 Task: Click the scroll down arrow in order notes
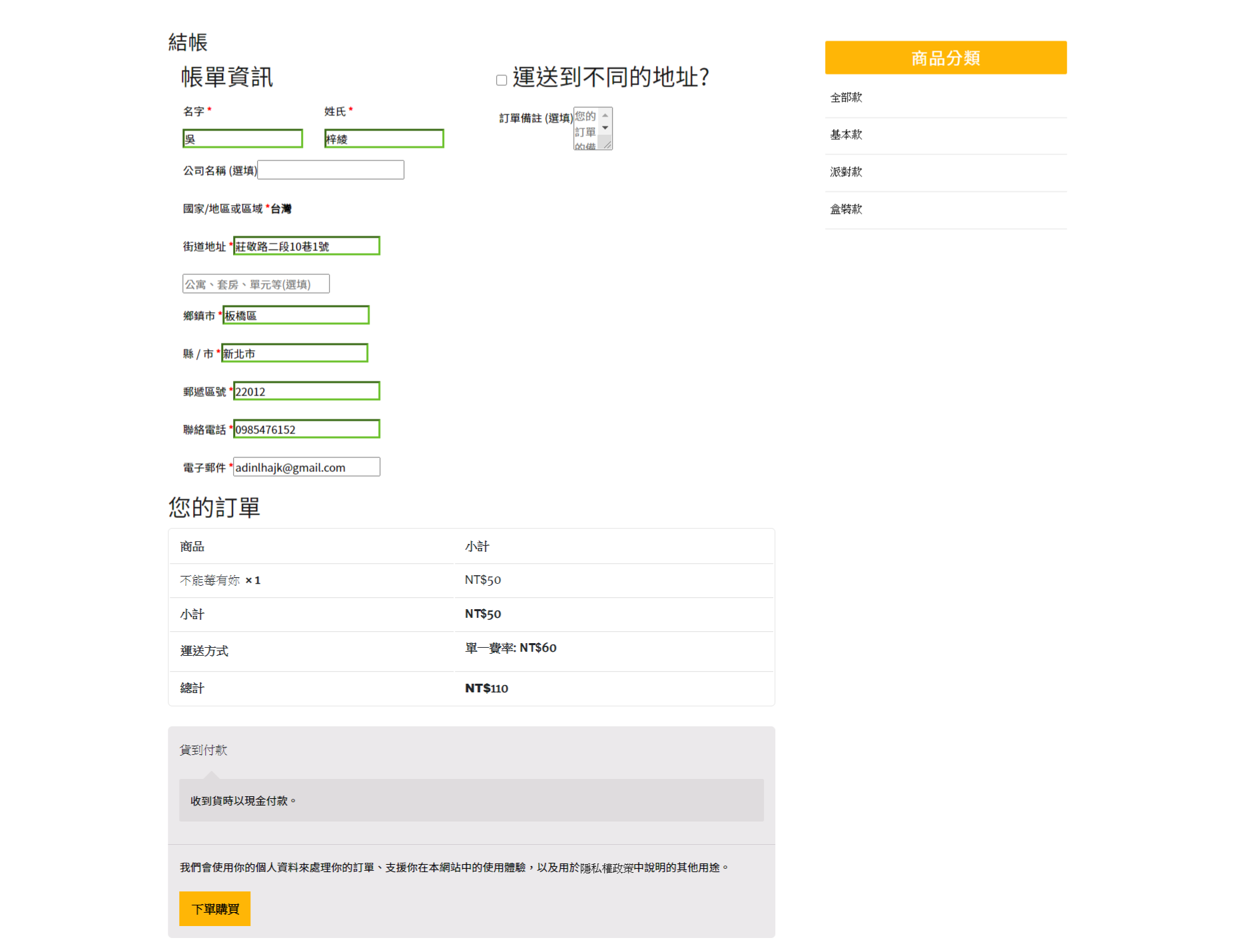tap(605, 128)
